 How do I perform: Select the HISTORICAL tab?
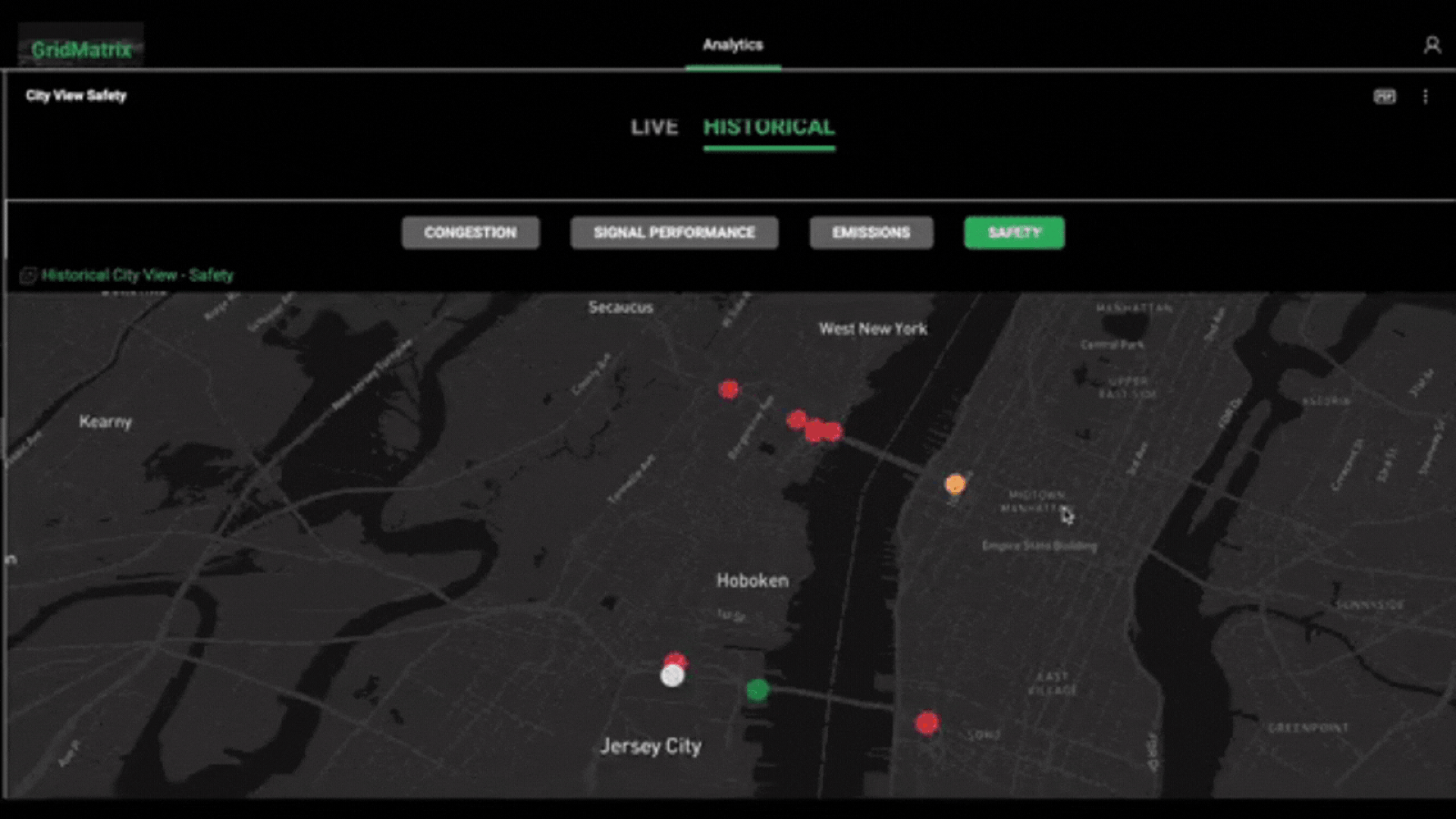coord(768,127)
